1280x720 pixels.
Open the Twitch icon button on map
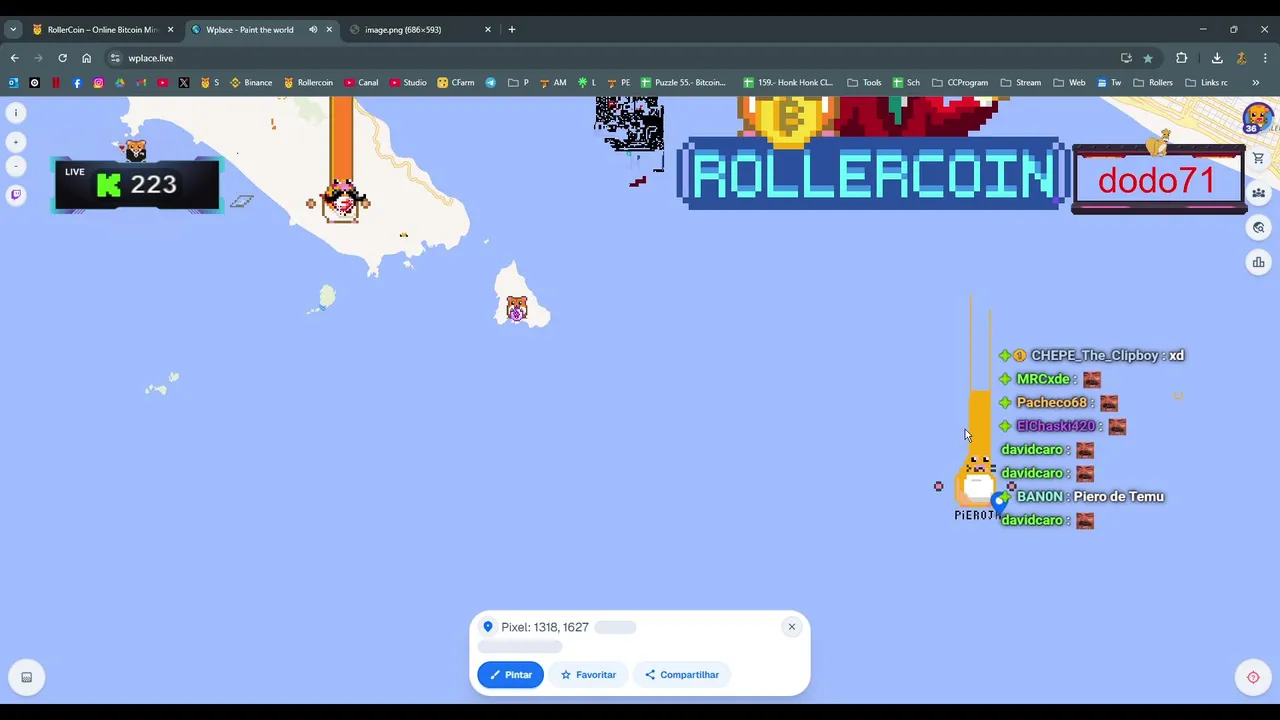pyautogui.click(x=16, y=195)
